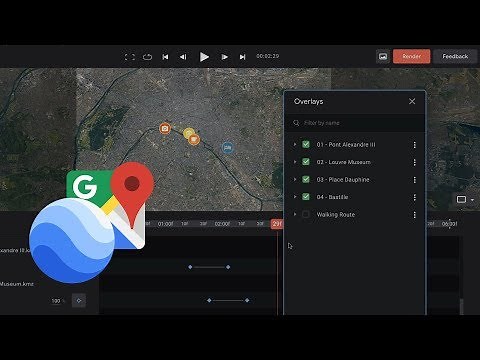
Task: Uncheck 03 - Place Dauphine overlay
Action: pyautogui.click(x=306, y=179)
